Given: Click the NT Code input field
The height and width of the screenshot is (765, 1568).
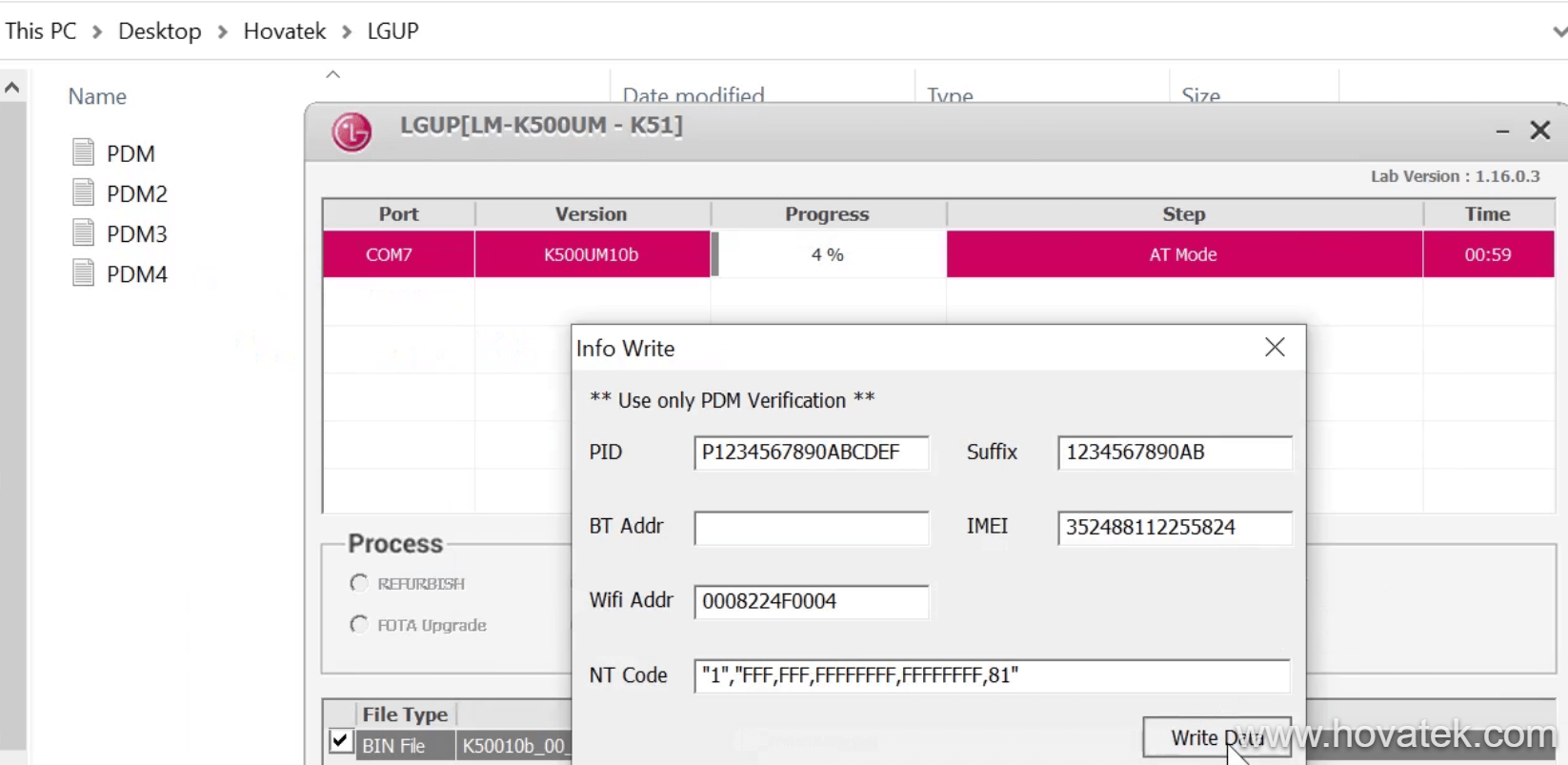Looking at the screenshot, I should point(992,675).
